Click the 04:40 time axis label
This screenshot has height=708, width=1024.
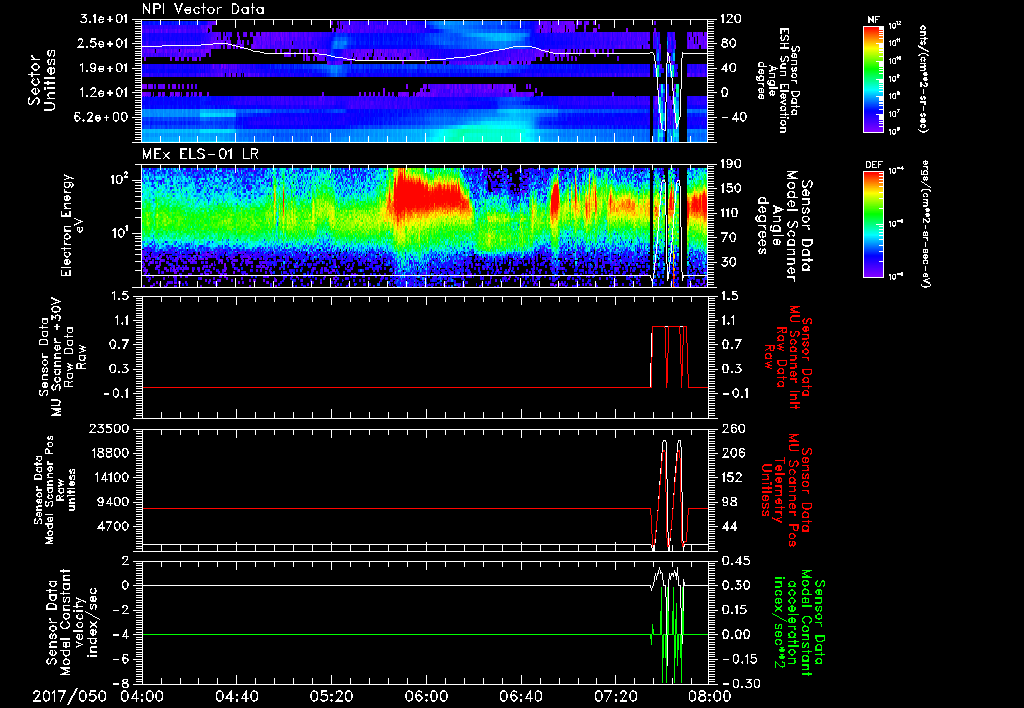click(236, 696)
